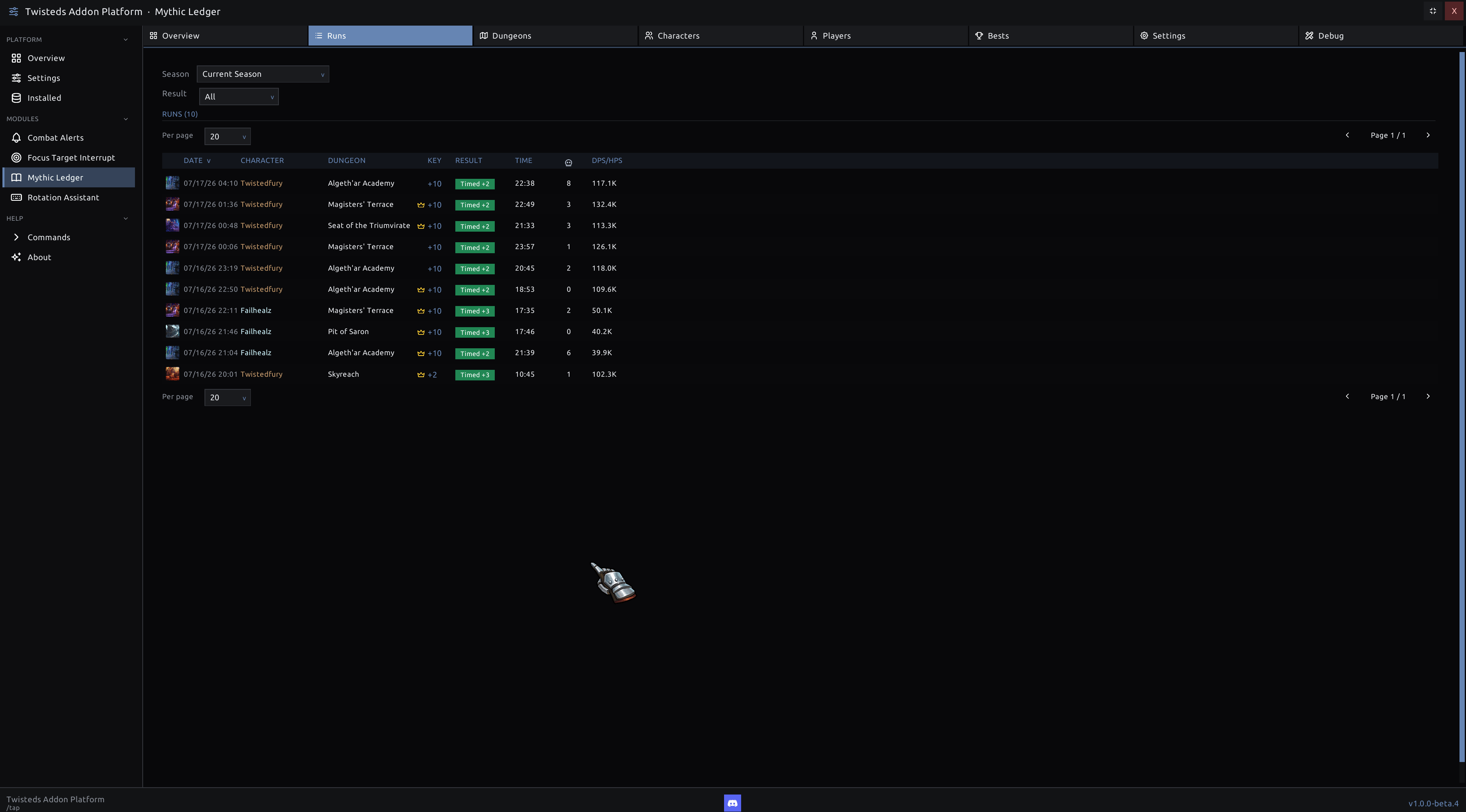Click the Focus Target Interrupt target icon
The height and width of the screenshot is (812, 1466).
pos(17,158)
